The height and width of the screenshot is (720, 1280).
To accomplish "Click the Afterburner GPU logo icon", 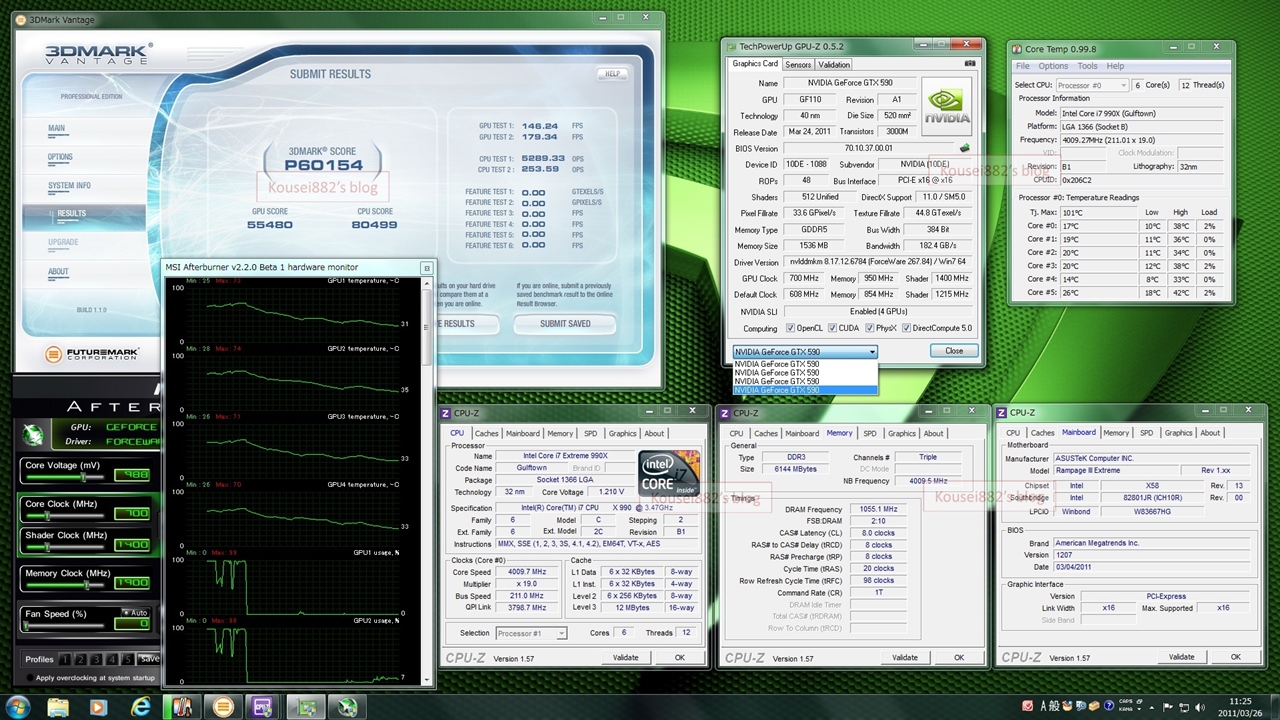I will (x=35, y=435).
